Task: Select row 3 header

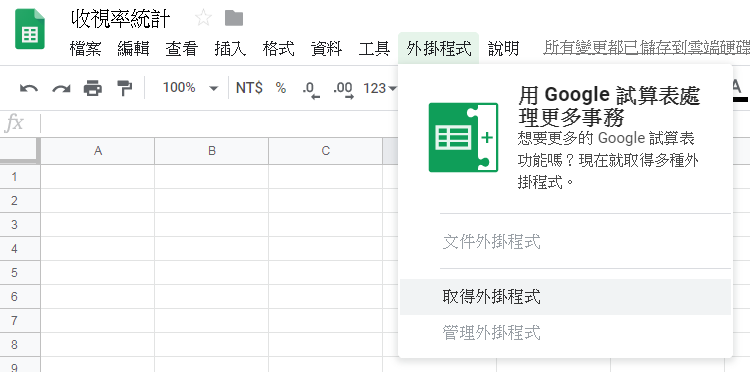Action: [20, 224]
